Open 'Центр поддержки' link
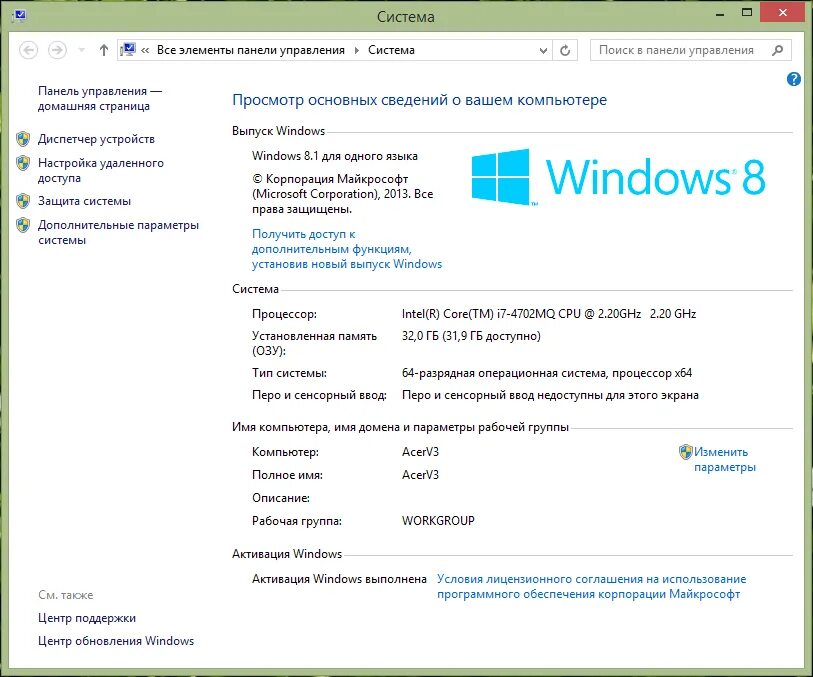813x677 pixels. coord(87,618)
